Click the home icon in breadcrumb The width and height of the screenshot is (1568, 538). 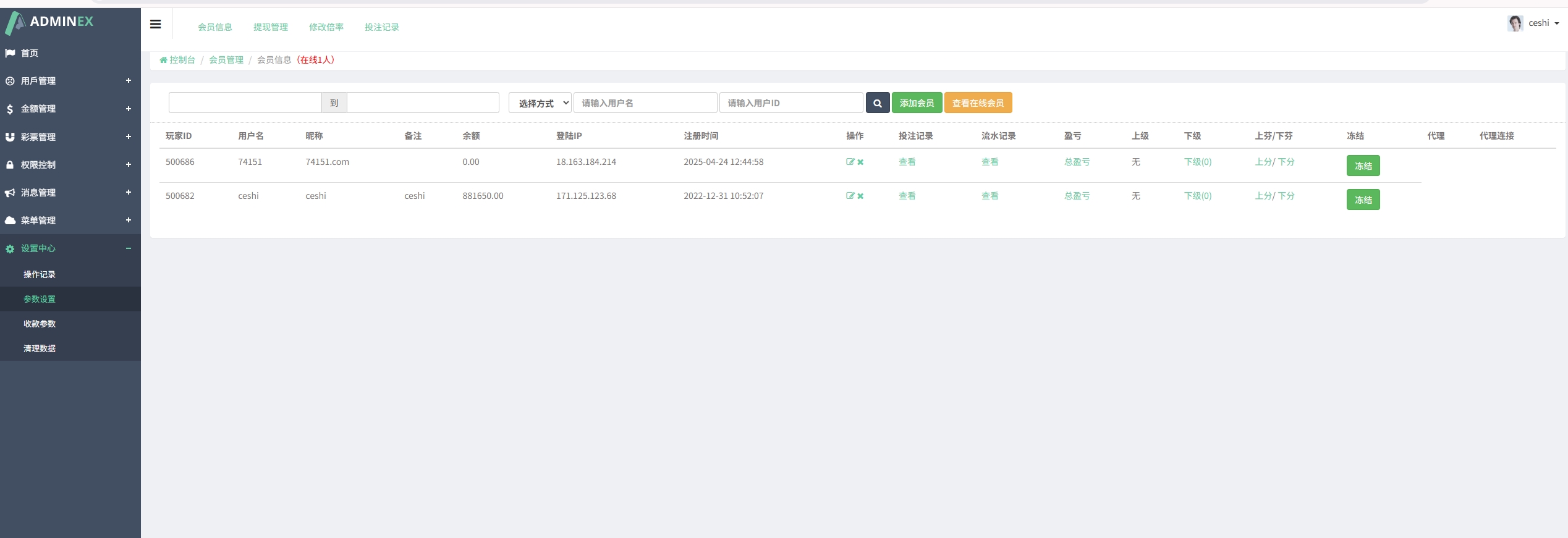click(x=163, y=61)
